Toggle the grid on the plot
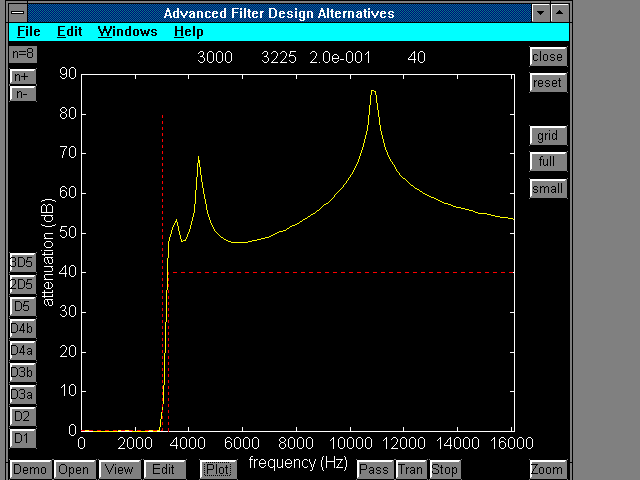This screenshot has height=480, width=640. 548,136
